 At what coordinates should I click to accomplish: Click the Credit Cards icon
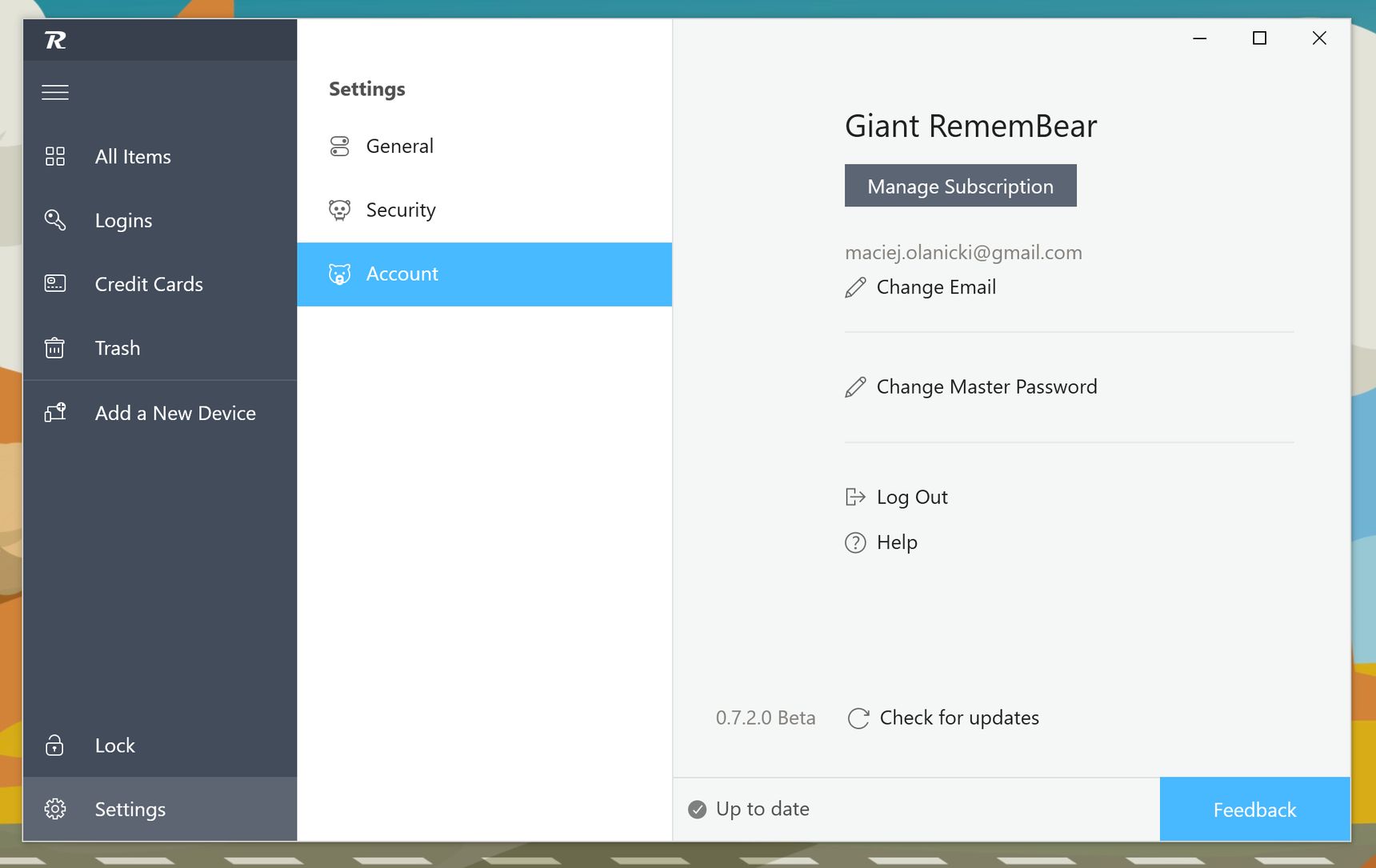55,283
